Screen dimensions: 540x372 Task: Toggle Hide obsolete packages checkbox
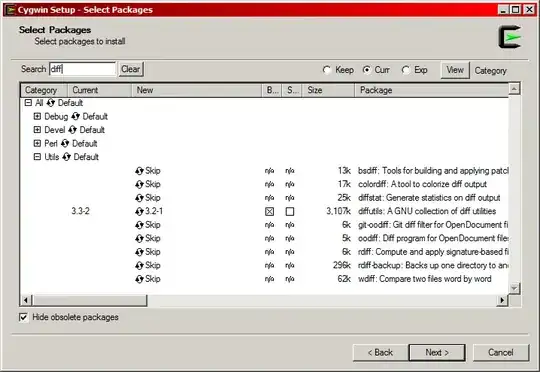tap(23, 317)
